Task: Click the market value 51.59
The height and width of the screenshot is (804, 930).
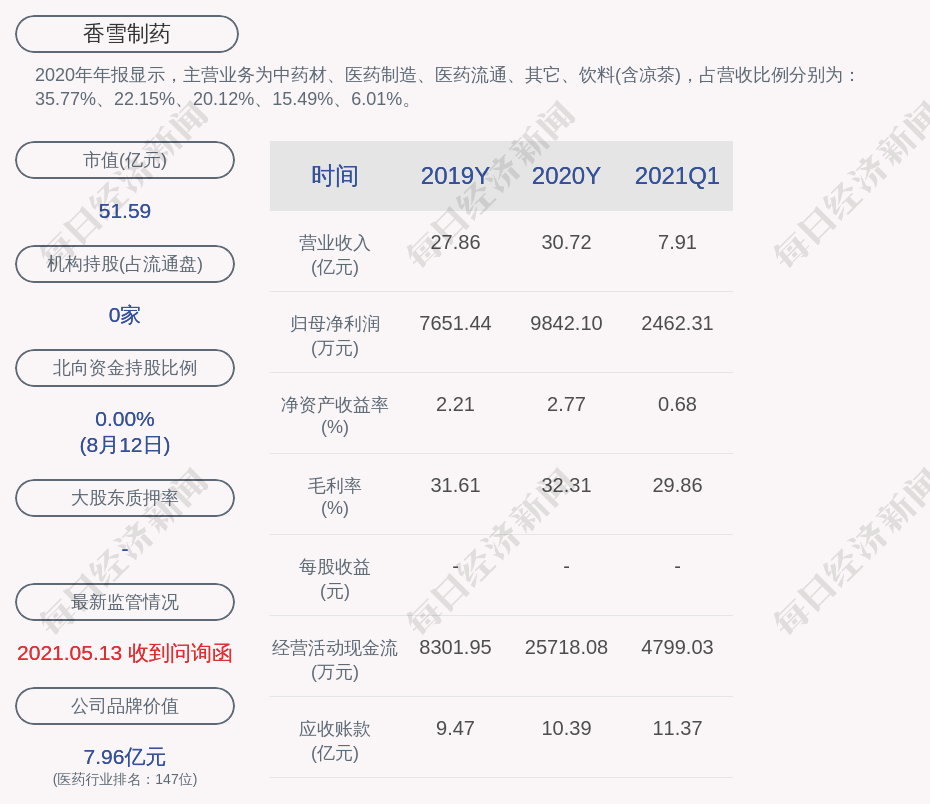Action: (125, 211)
